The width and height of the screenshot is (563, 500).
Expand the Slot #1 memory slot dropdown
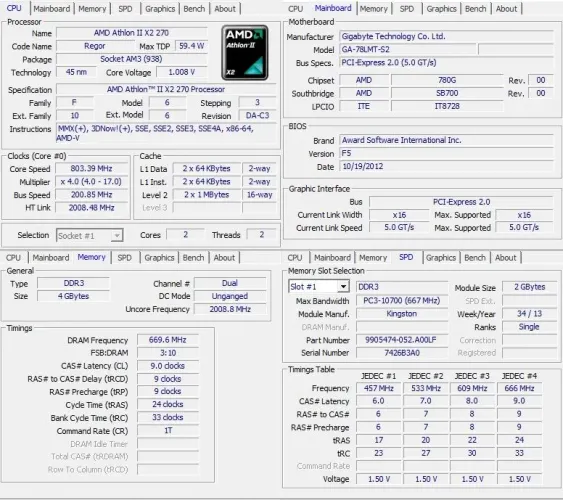click(x=319, y=286)
